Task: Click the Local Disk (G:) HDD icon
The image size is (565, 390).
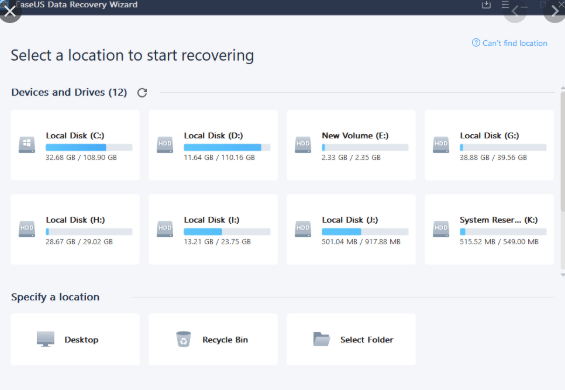Action: click(x=441, y=145)
